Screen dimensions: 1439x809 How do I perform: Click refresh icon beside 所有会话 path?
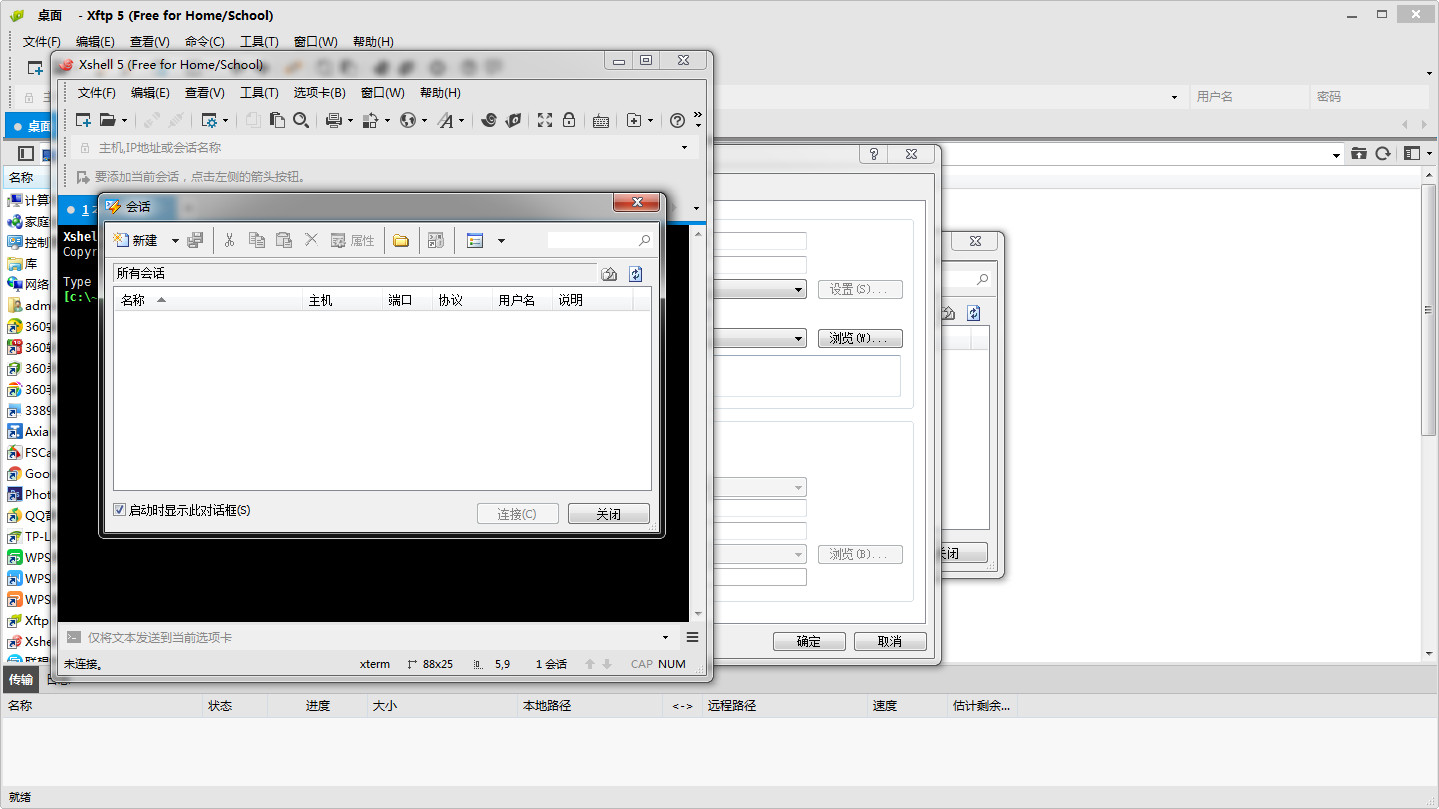635,274
